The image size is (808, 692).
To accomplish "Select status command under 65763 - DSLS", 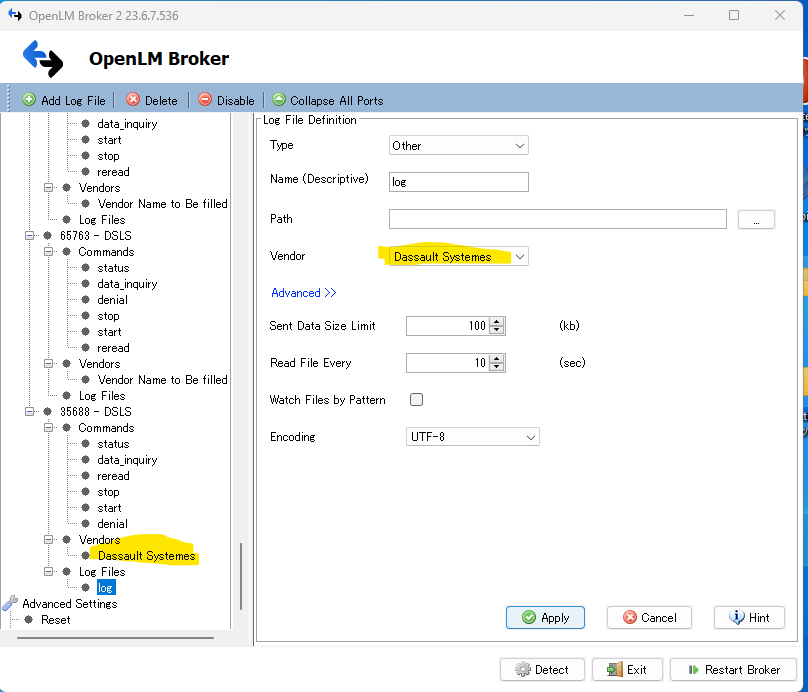I will (x=113, y=268).
